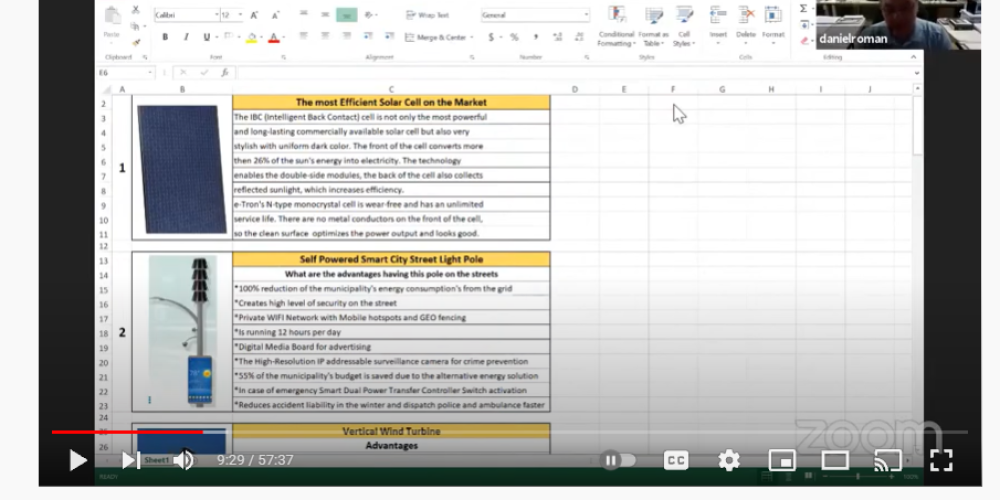The height and width of the screenshot is (500, 1000).
Task: Click the AutoSum sigma icon
Action: [x=804, y=8]
